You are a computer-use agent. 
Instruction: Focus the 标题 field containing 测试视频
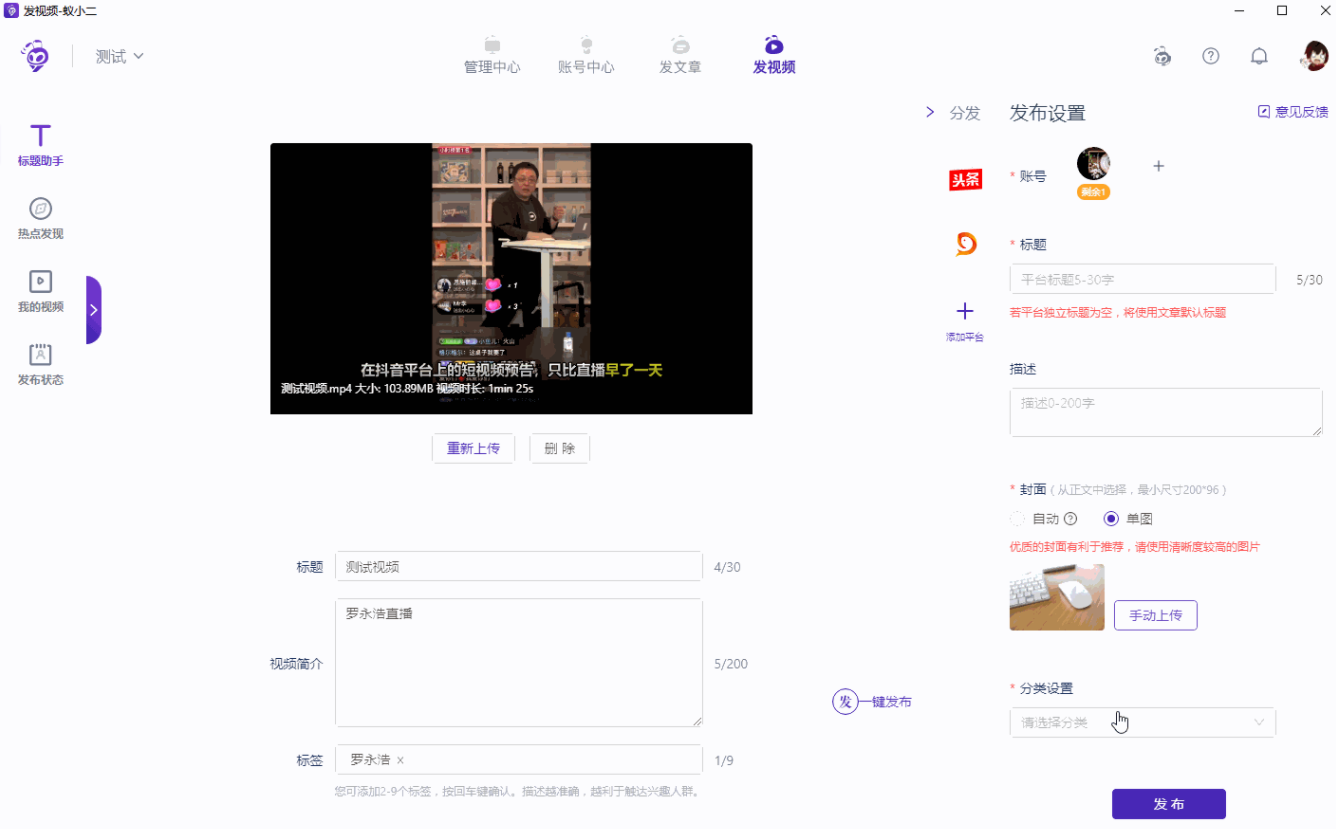coord(519,567)
